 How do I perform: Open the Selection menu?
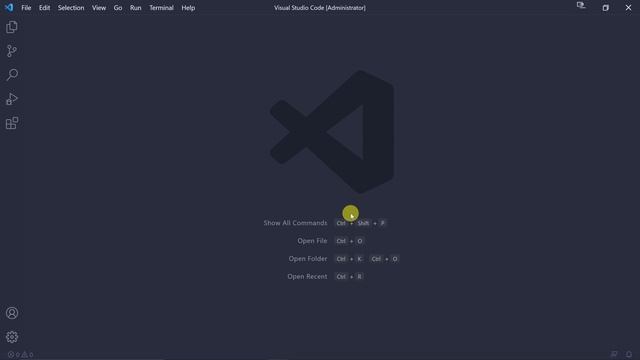(71, 8)
